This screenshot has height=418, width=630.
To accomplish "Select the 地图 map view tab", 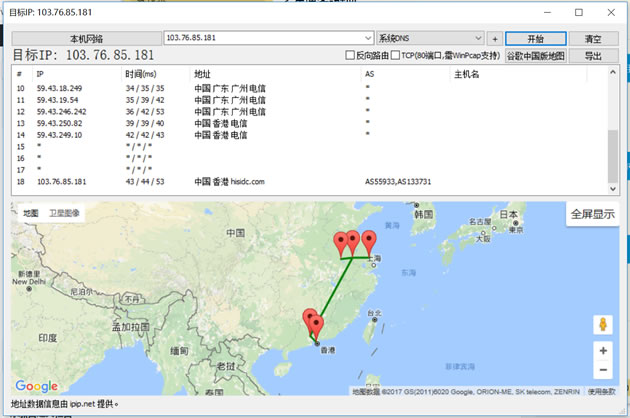I will coord(30,213).
